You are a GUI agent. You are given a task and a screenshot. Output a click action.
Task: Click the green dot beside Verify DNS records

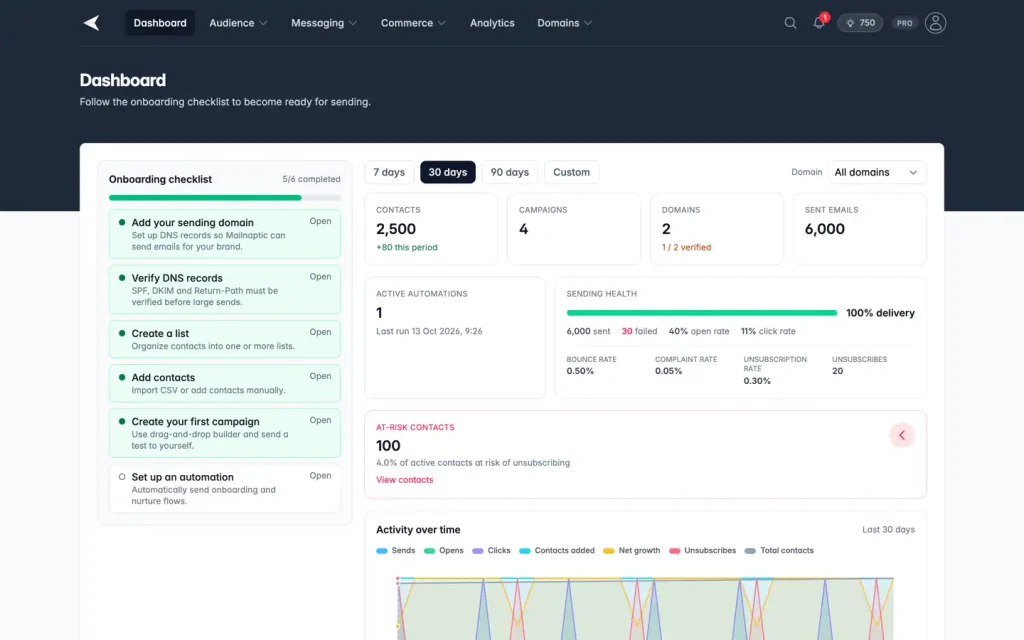[121, 278]
